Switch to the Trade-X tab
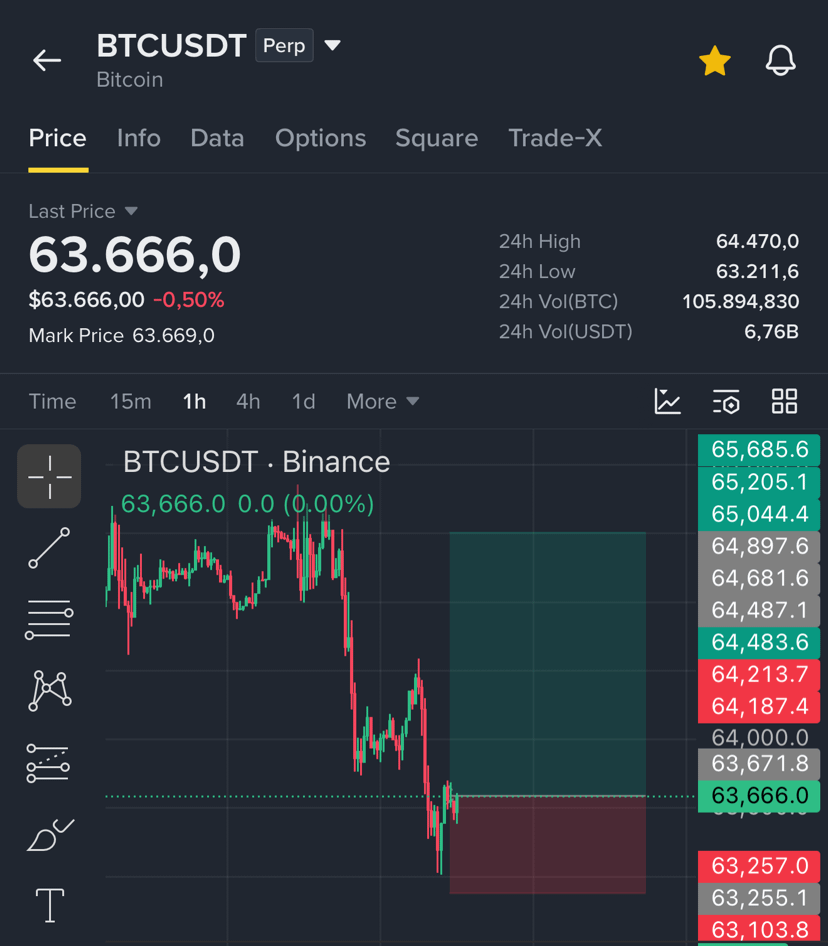Viewport: 828px width, 946px height. 555,138
